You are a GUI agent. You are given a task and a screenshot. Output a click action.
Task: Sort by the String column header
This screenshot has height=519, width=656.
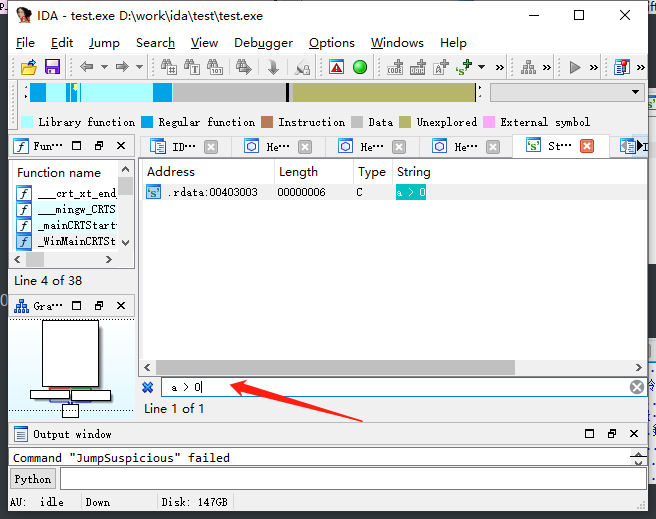[519, 172]
